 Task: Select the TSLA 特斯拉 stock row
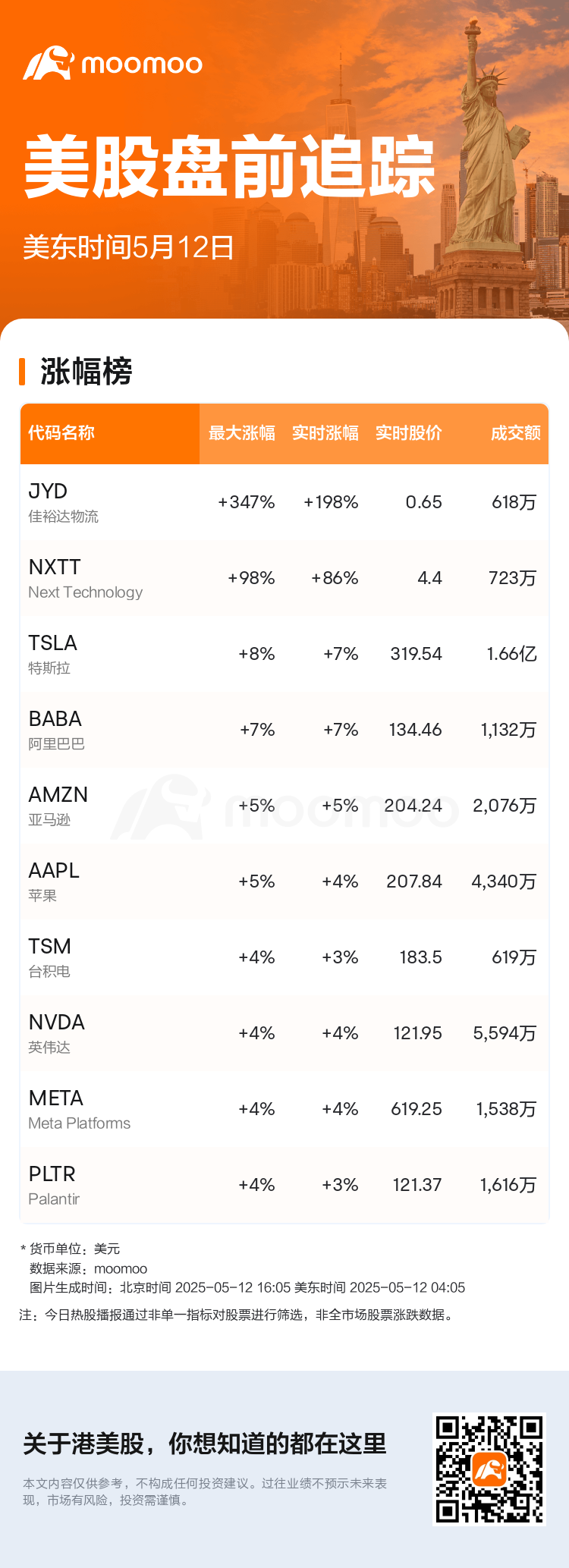(x=284, y=654)
